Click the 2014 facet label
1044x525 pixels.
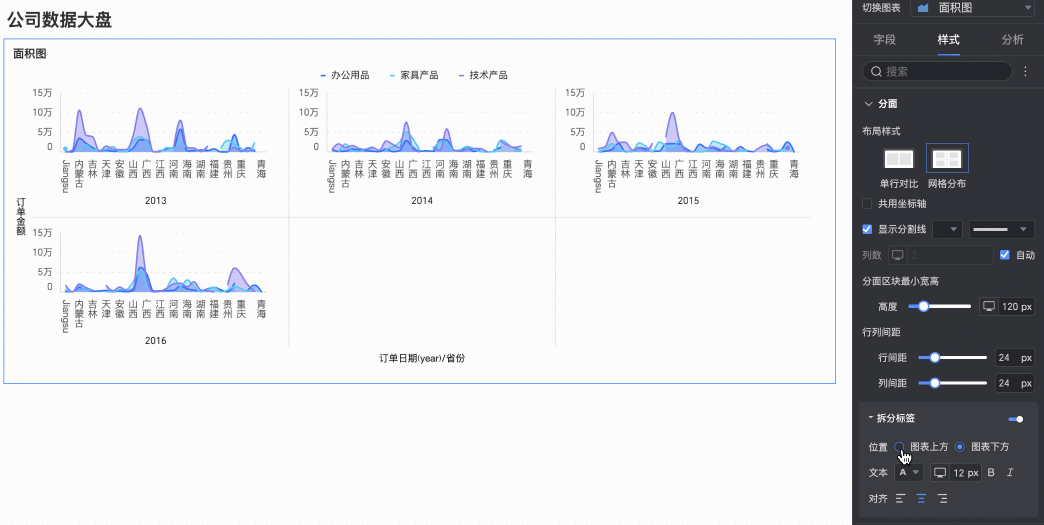422,200
